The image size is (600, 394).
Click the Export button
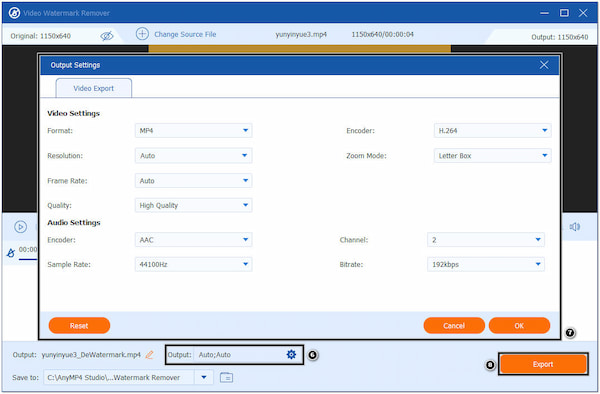point(543,364)
